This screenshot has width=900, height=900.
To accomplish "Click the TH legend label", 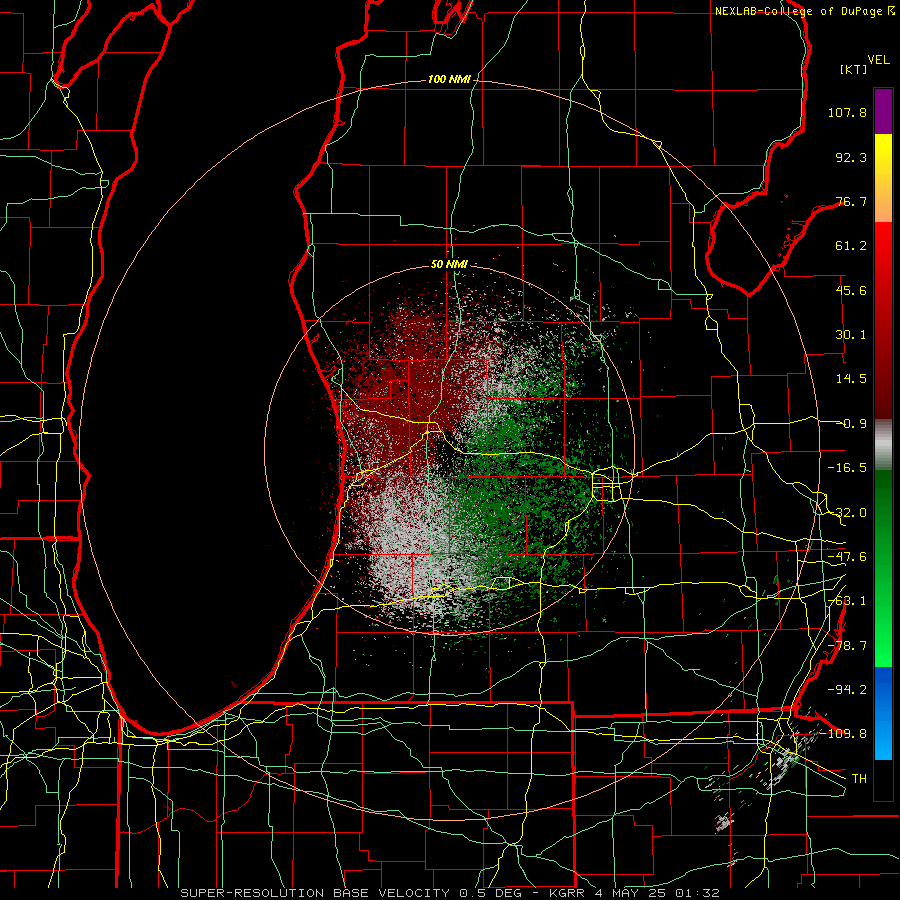I will [x=859, y=778].
